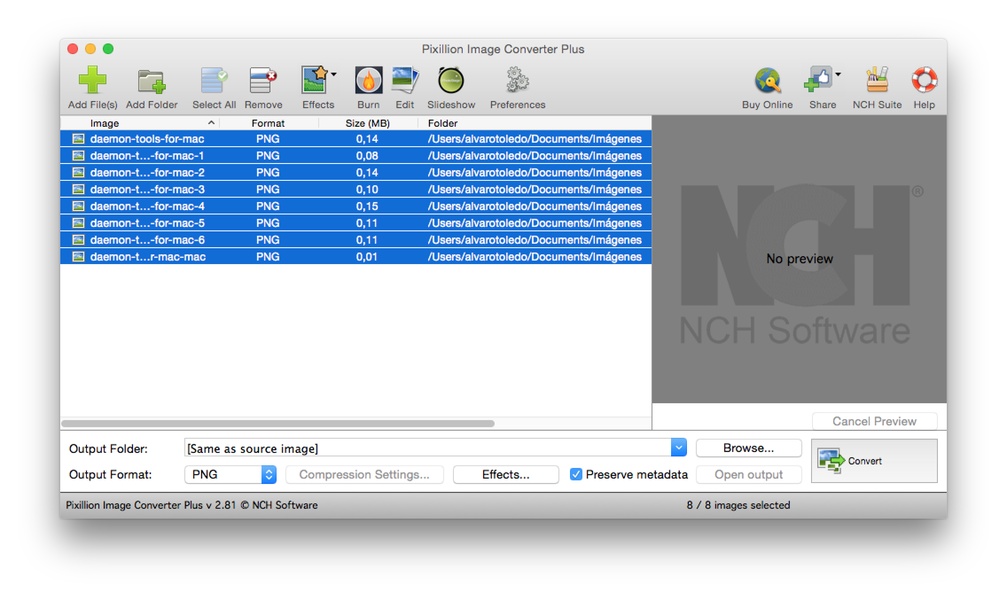Open the Output Format PNG dropdown
Screen dimensions: 1007x600
click(x=230, y=474)
